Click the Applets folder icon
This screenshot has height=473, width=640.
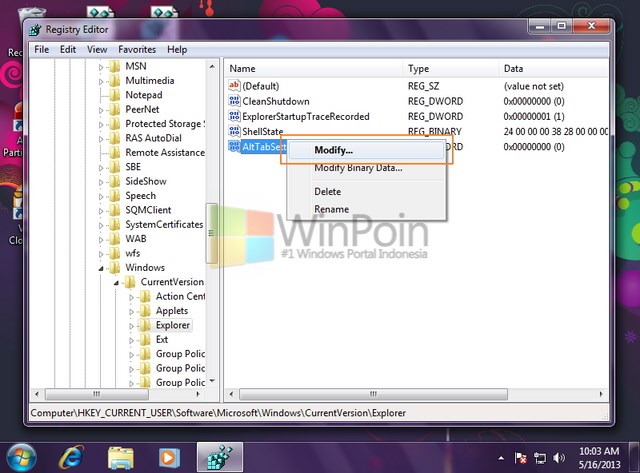coord(145,311)
